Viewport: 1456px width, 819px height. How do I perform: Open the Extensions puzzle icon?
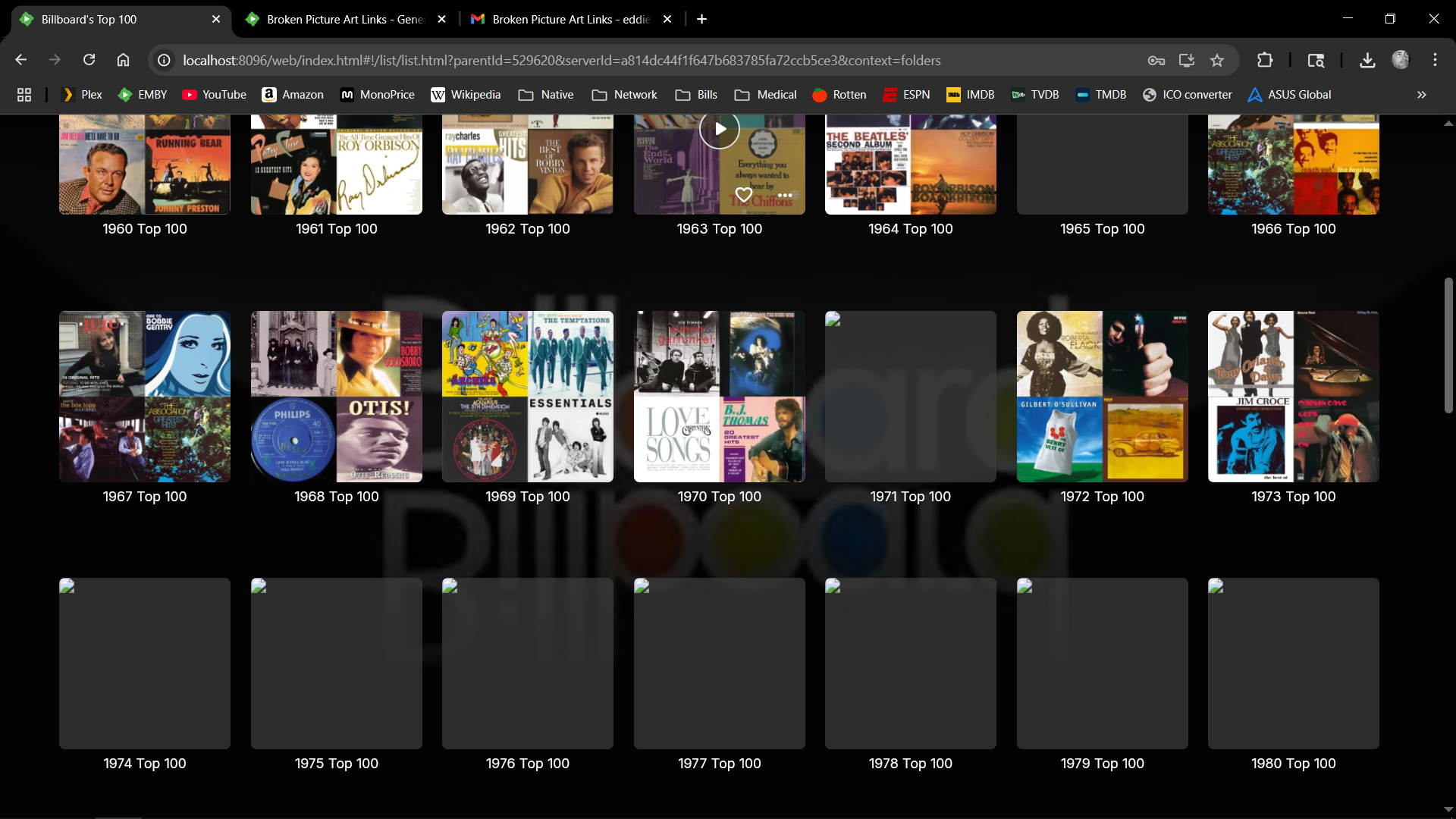pos(1265,61)
